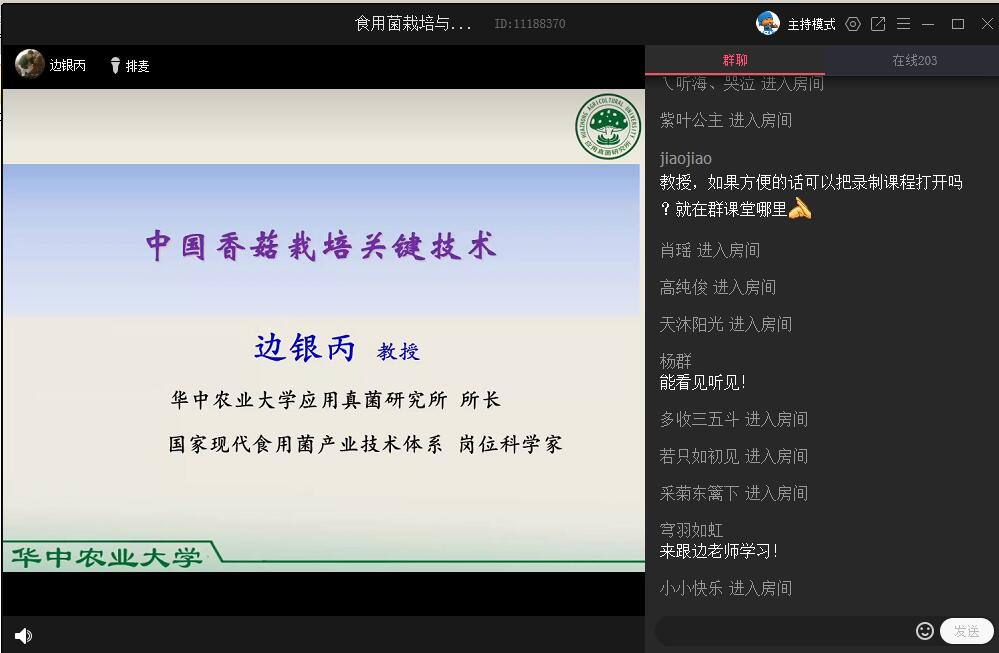Viewport: 999px width, 653px height.
Task: Open the settings gear icon in title bar
Action: point(852,24)
